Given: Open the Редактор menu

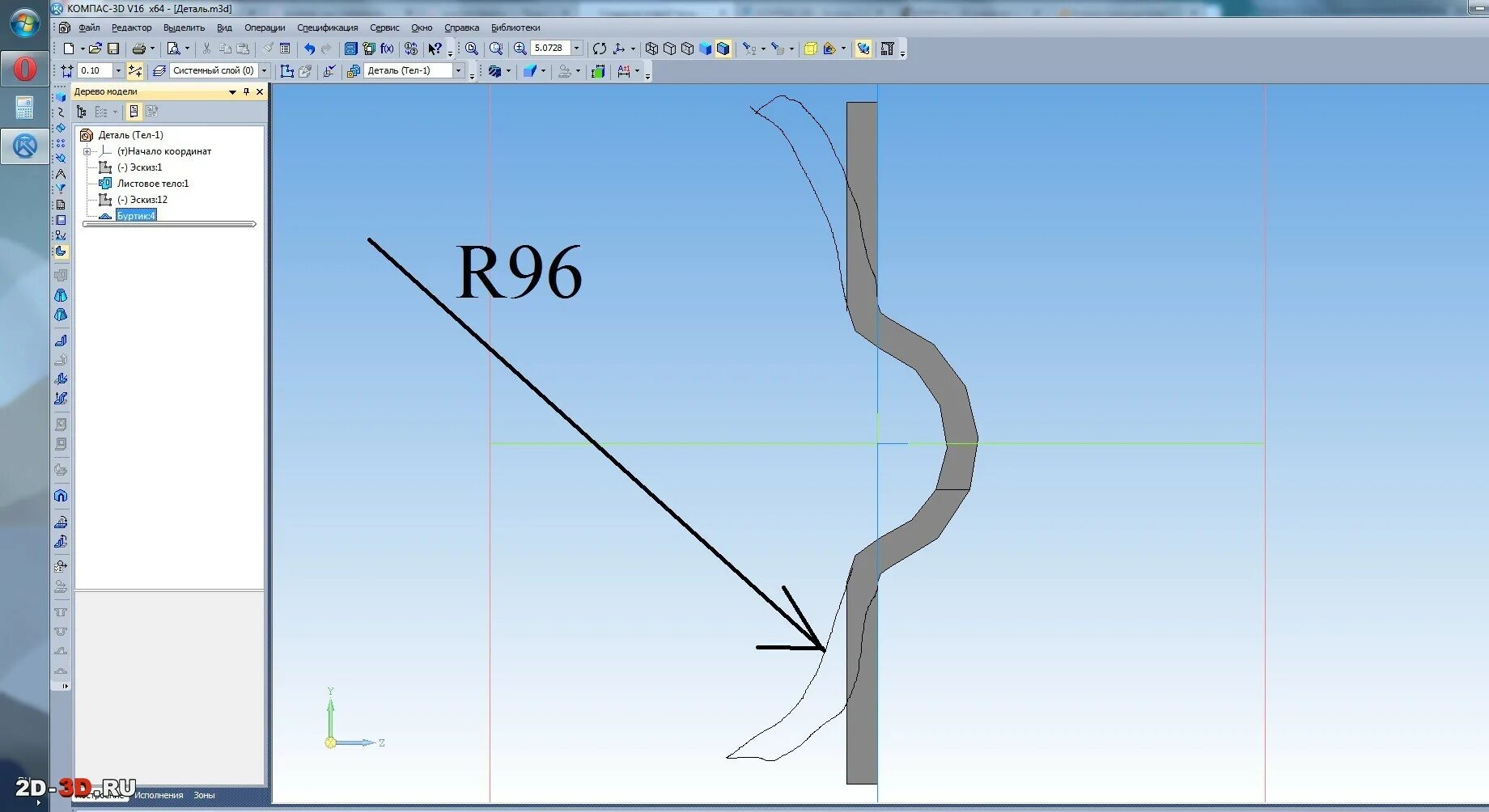Looking at the screenshot, I should click(131, 27).
